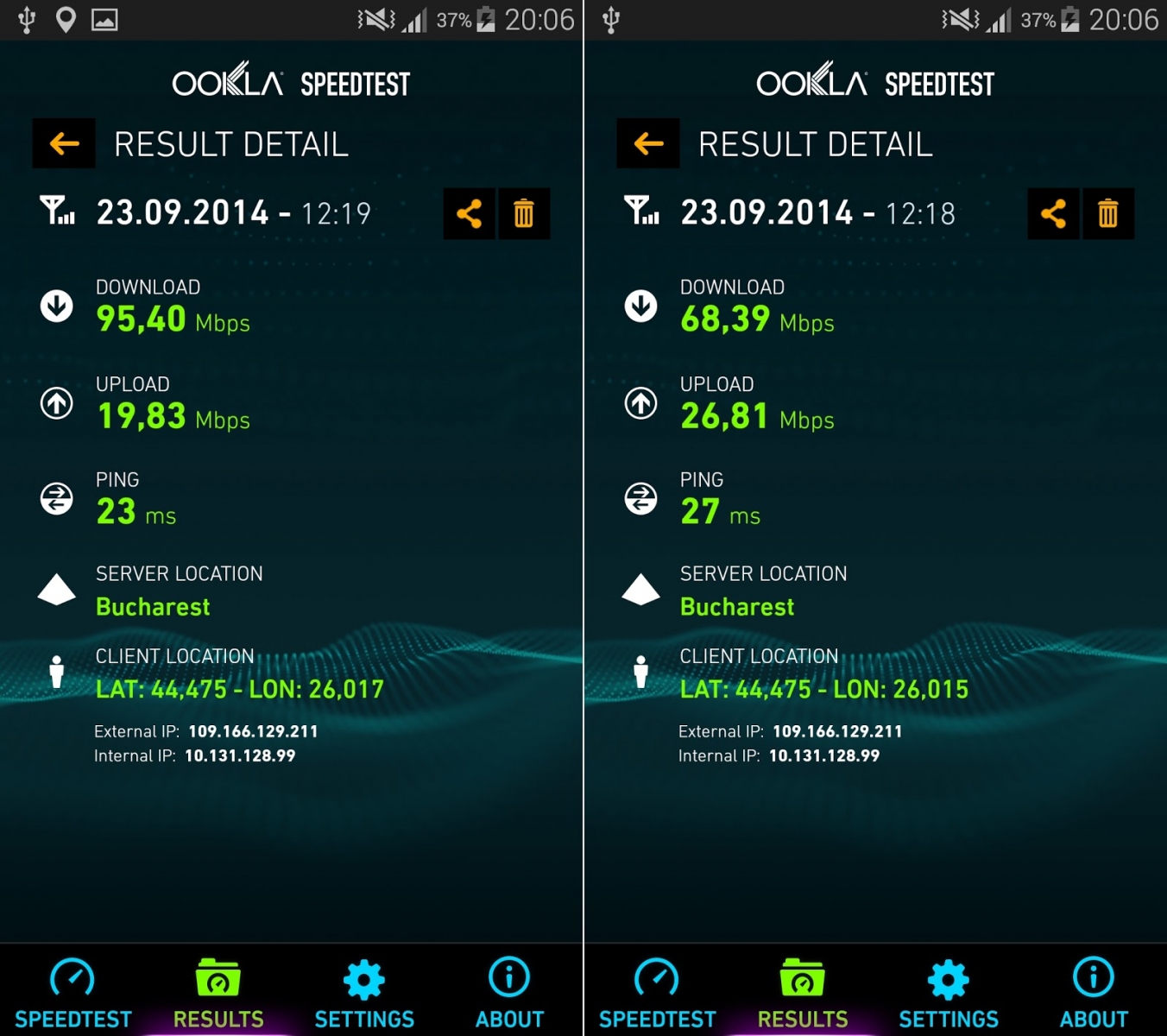
Task: Tap back arrow in left Result Detail
Action: click(64, 143)
